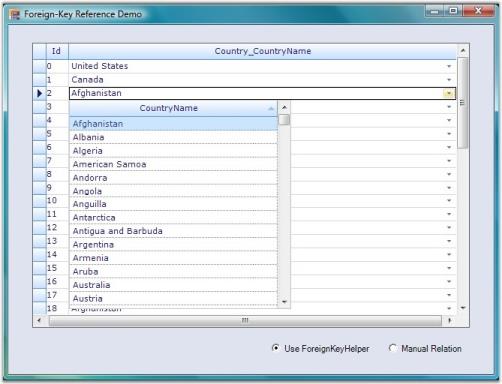The height and width of the screenshot is (384, 502).
Task: Sort by the CountryName popup column header
Action: click(x=173, y=108)
